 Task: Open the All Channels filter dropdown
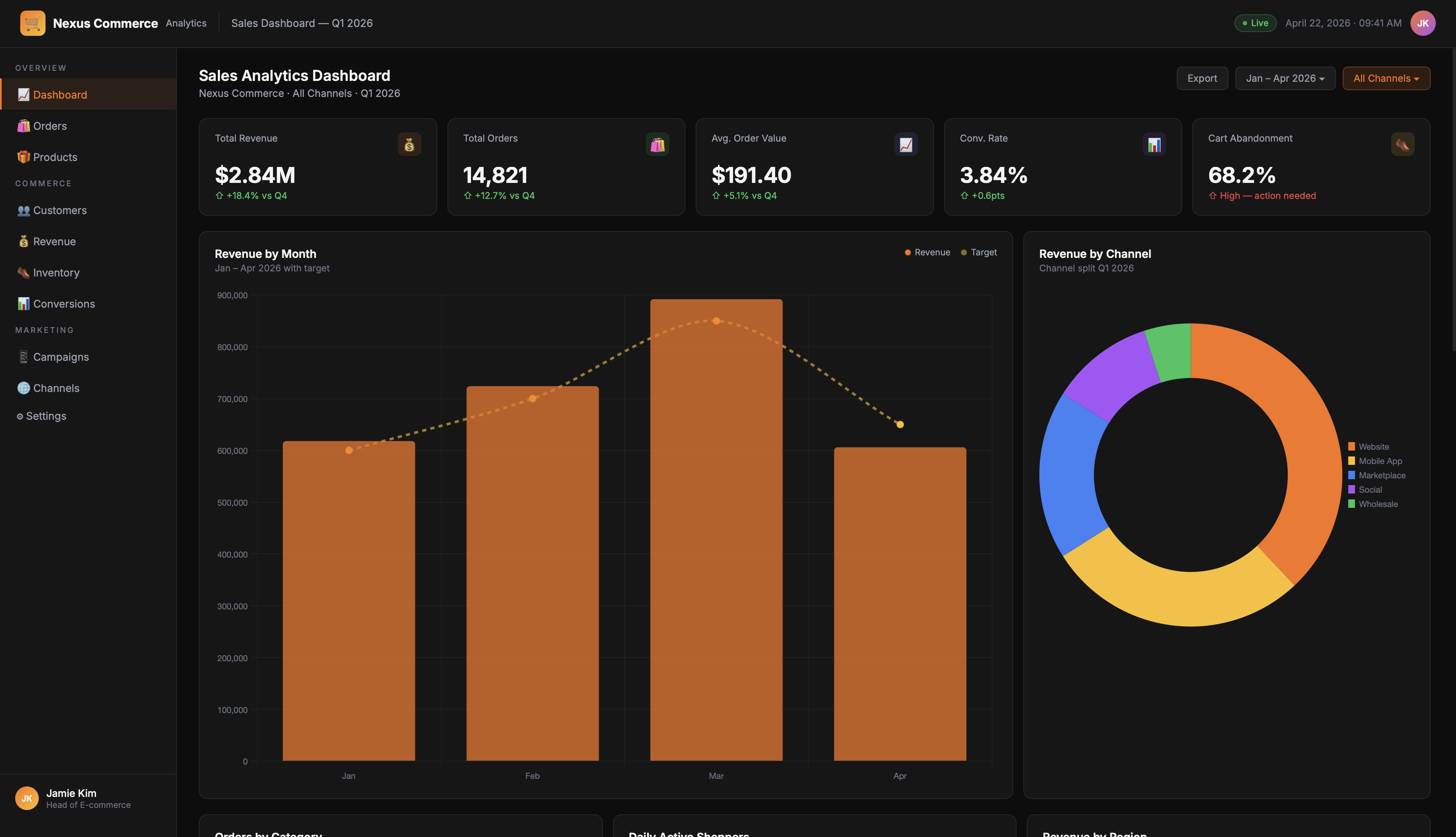(1386, 78)
